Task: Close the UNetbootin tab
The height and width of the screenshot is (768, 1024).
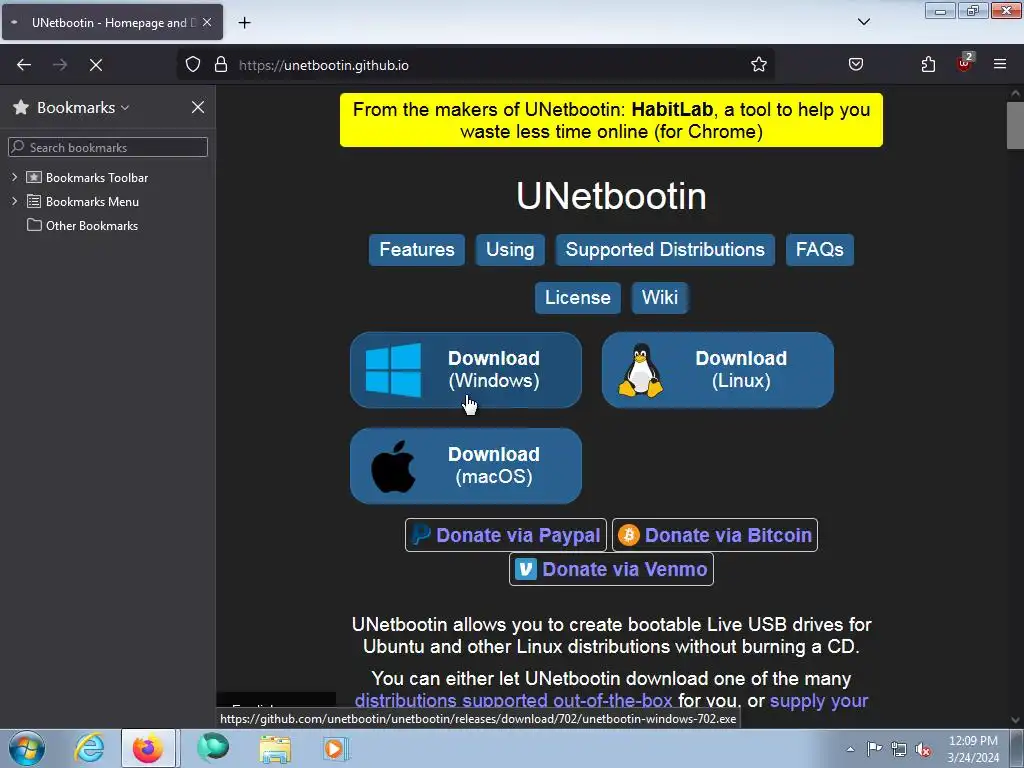Action: tap(206, 22)
